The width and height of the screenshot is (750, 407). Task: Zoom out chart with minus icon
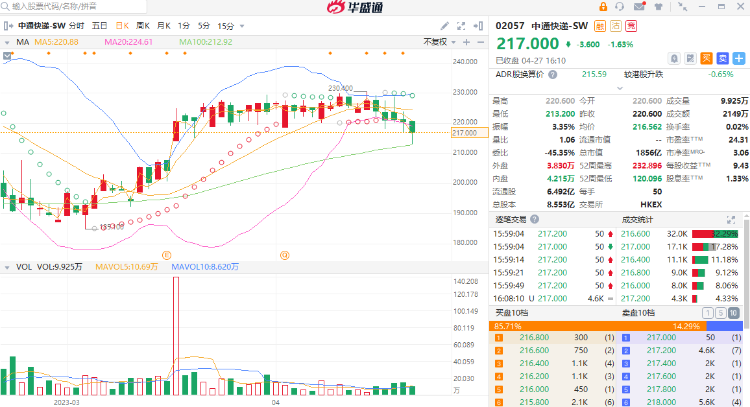coord(481,42)
